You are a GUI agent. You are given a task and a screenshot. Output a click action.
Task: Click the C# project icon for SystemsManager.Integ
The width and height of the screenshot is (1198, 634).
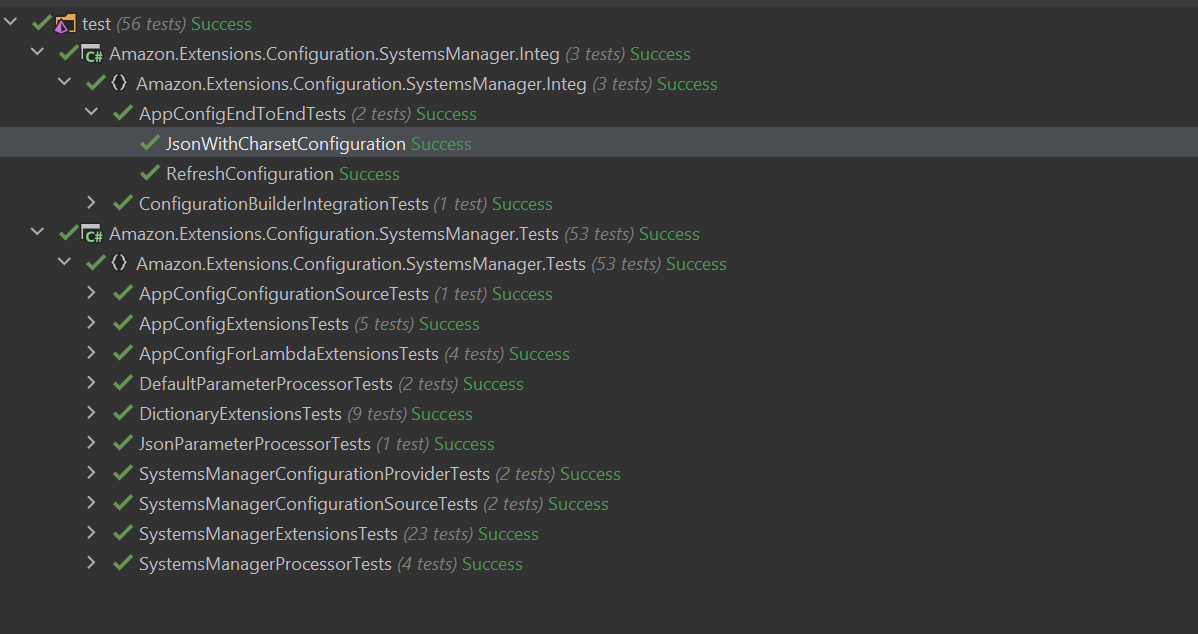(93, 54)
